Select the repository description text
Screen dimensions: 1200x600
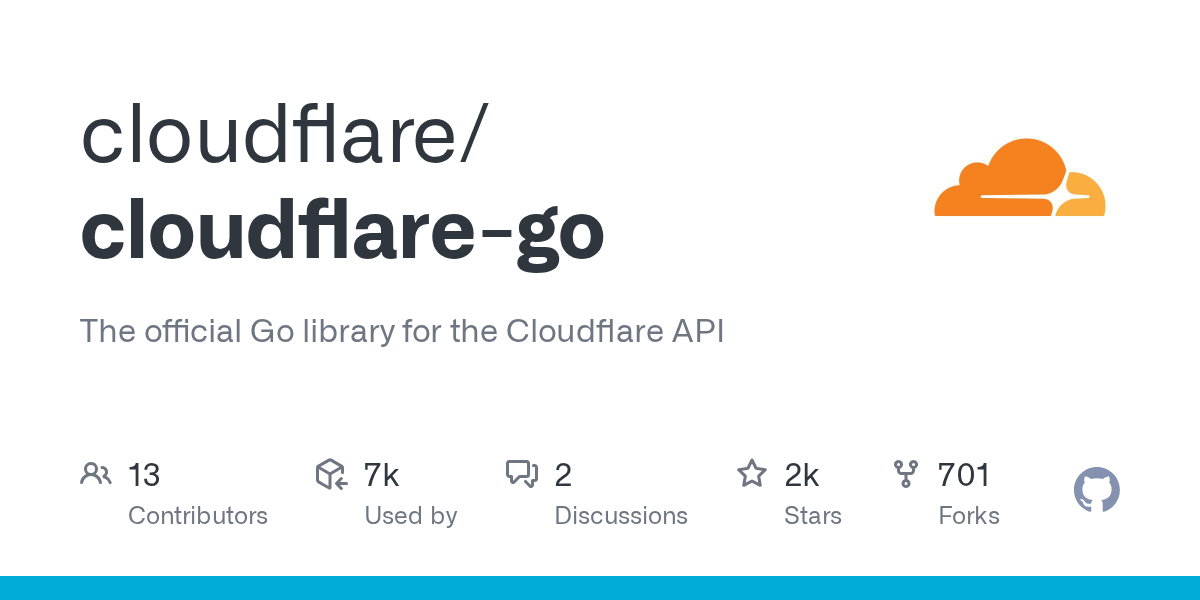click(x=401, y=331)
